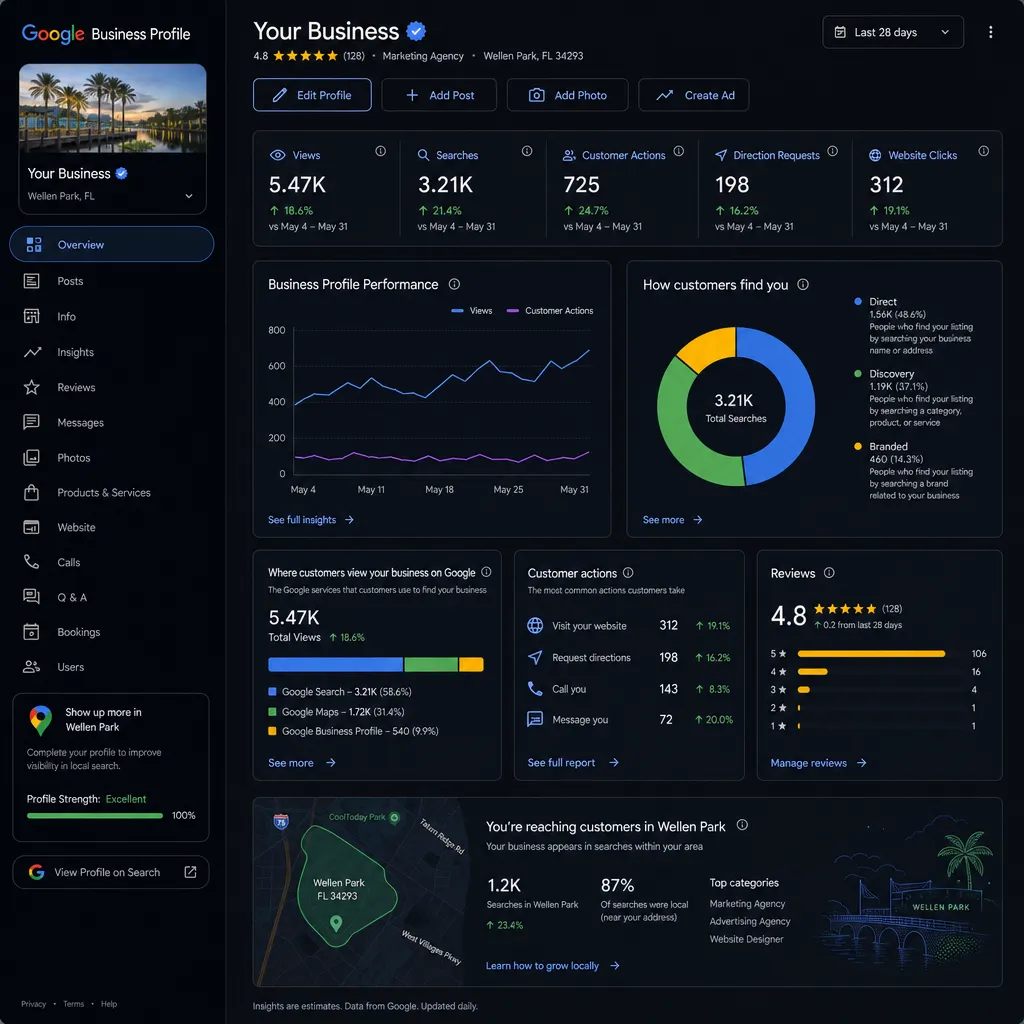Click the info icon on the Views card

click(380, 152)
